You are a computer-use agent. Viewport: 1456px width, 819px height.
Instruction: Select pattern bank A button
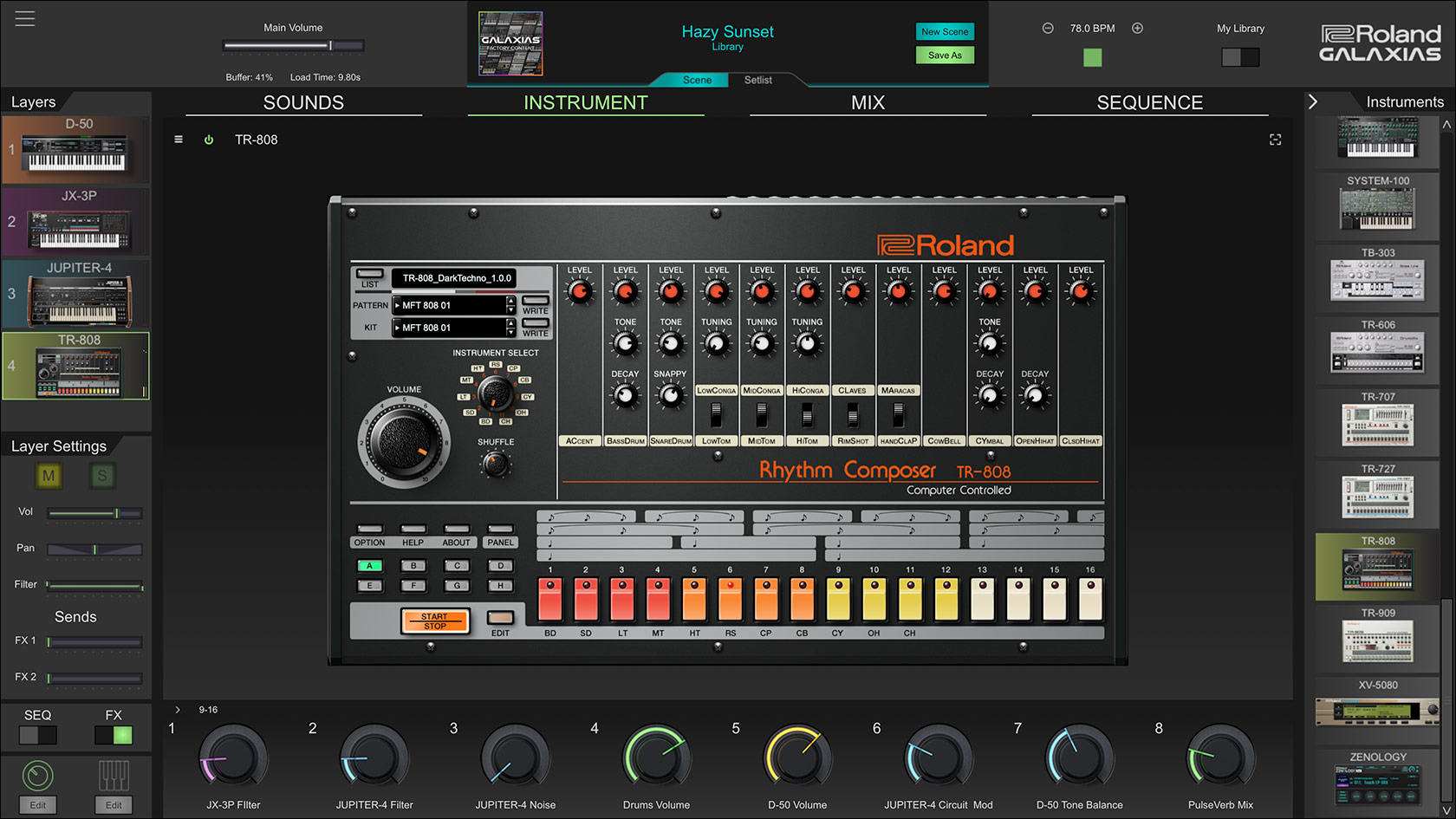pos(369,566)
